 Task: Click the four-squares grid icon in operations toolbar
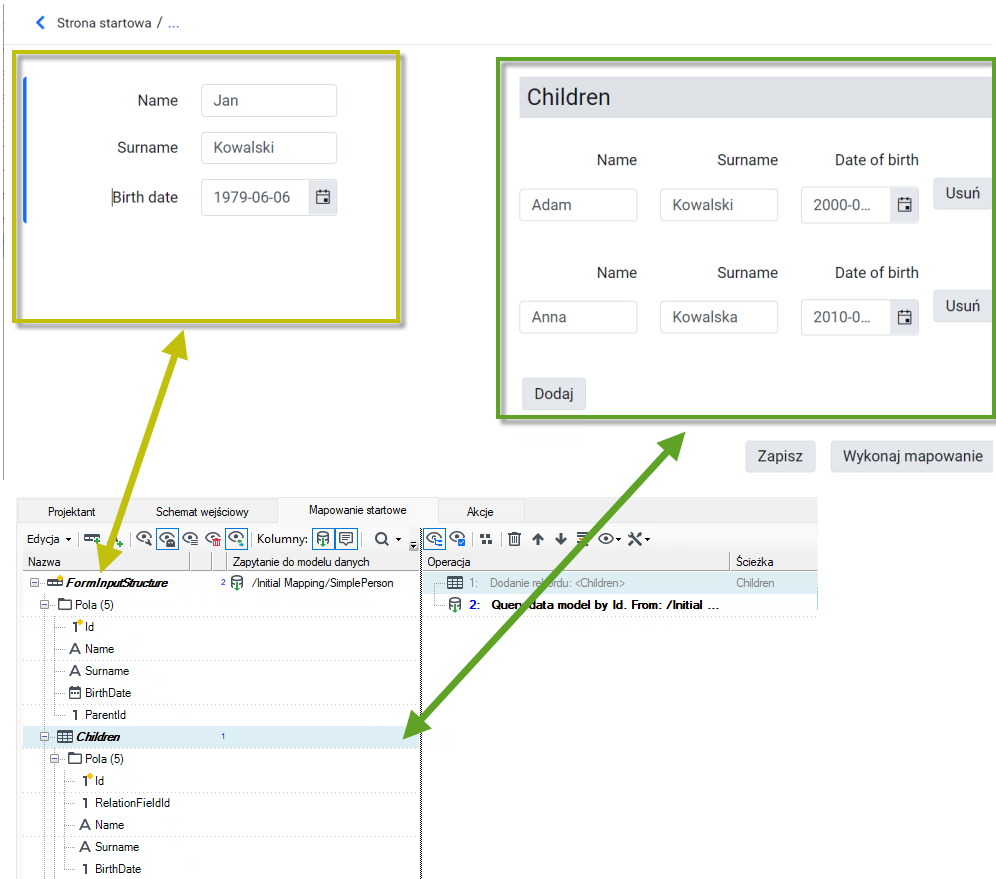[486, 539]
